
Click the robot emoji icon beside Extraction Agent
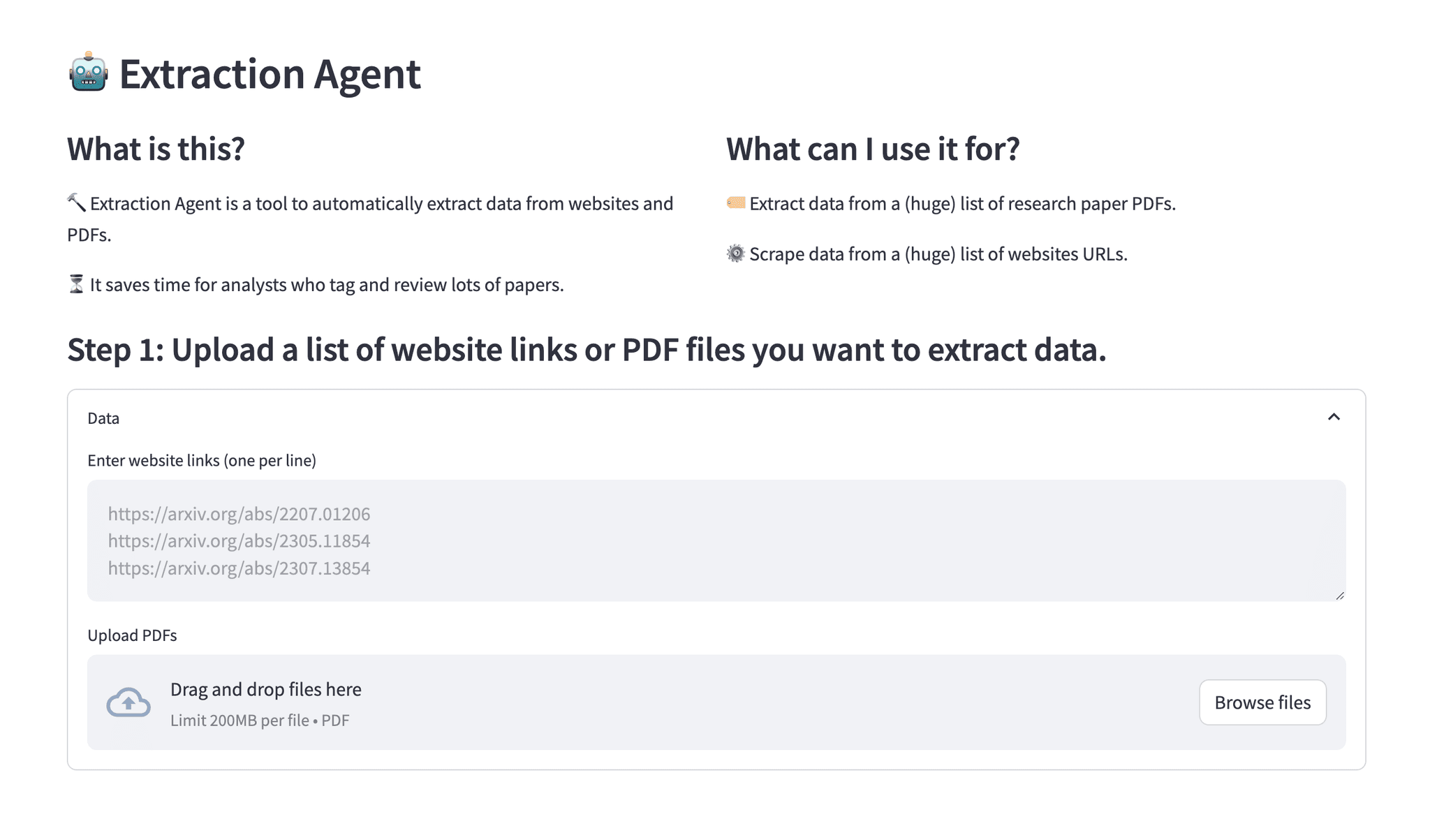tap(88, 73)
